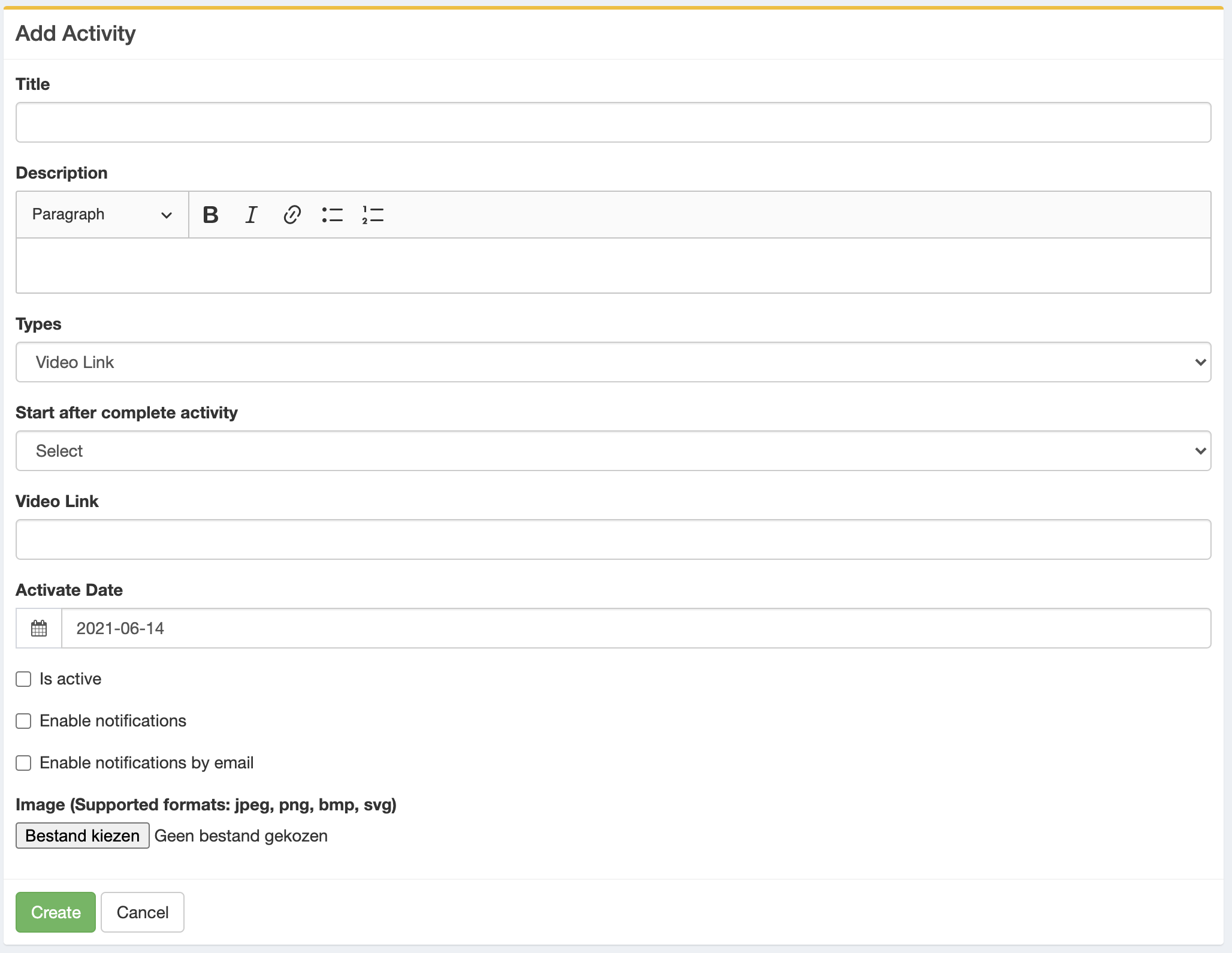Tick the Enable notifications checkbox

pos(23,721)
